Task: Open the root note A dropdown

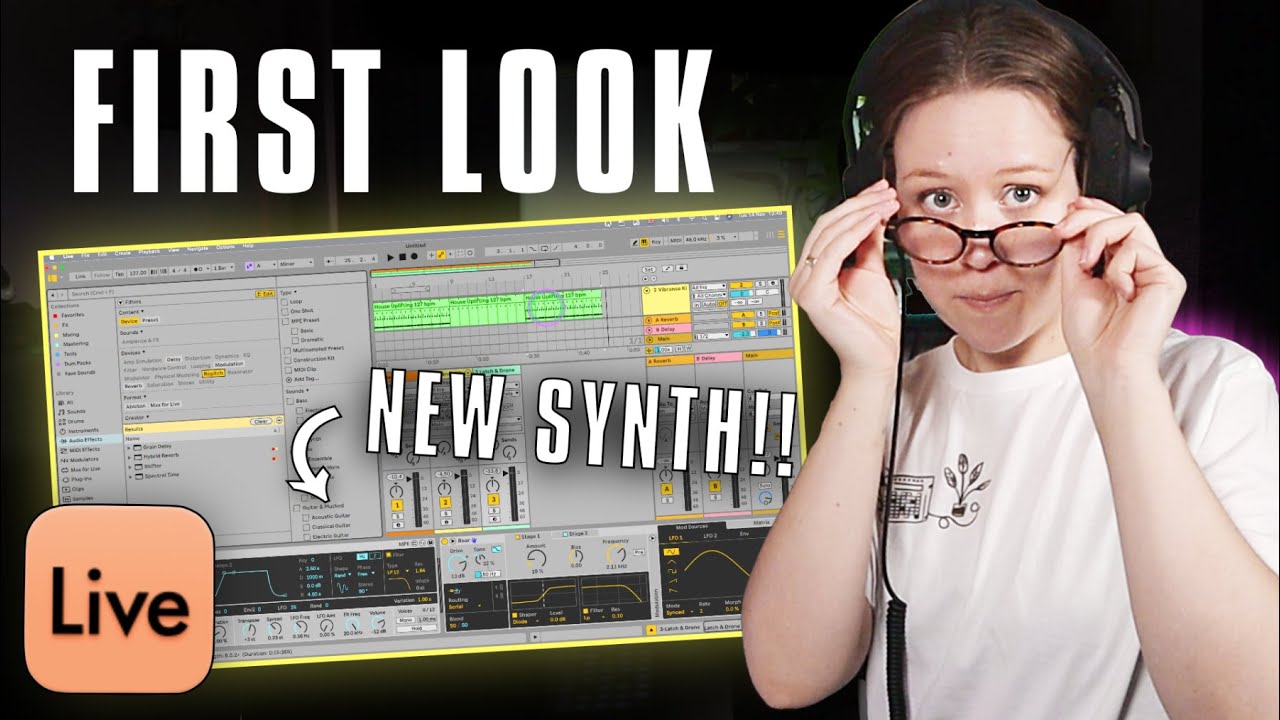Action: [x=266, y=265]
